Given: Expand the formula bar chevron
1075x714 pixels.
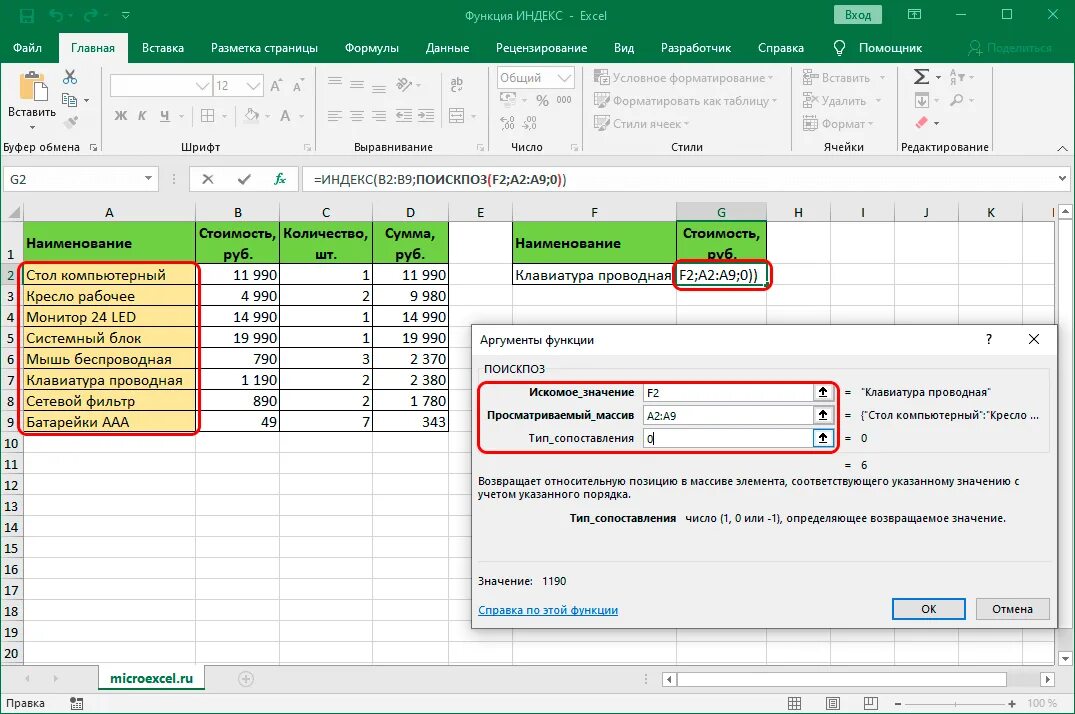Looking at the screenshot, I should coord(1063,179).
